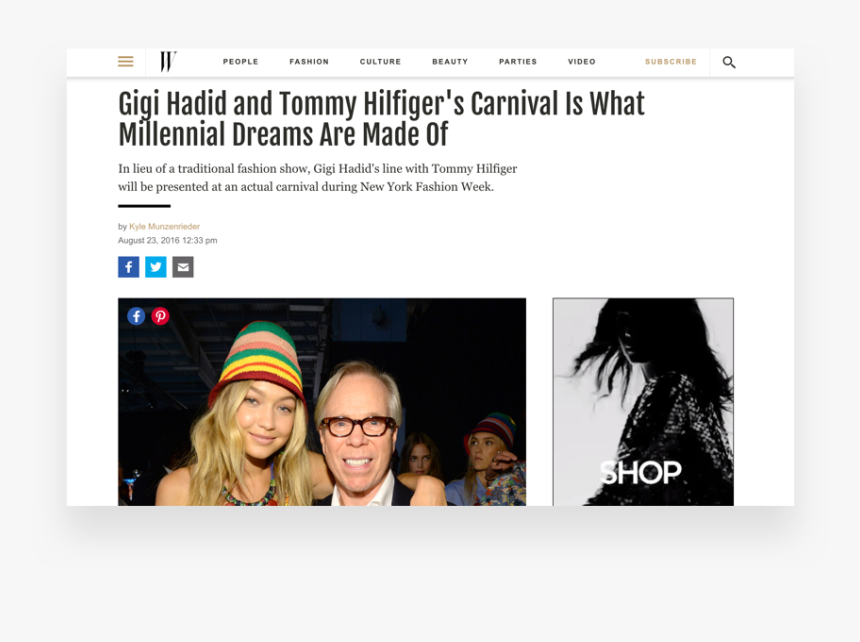
Task: Share article via Twitter bird icon
Action: (156, 267)
